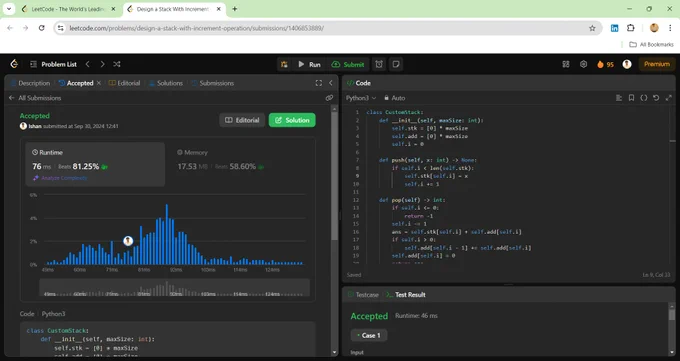Copy submission link icon
The width and height of the screenshot is (680, 361).
coord(329,98)
